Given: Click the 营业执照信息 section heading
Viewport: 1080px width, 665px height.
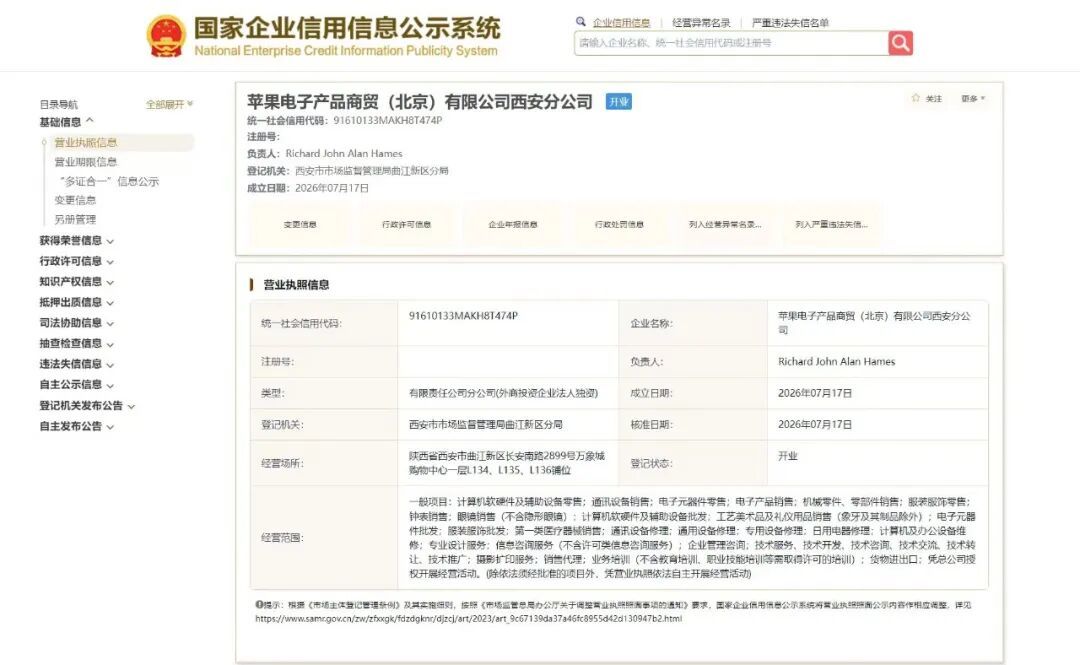Looking at the screenshot, I should point(296,285).
